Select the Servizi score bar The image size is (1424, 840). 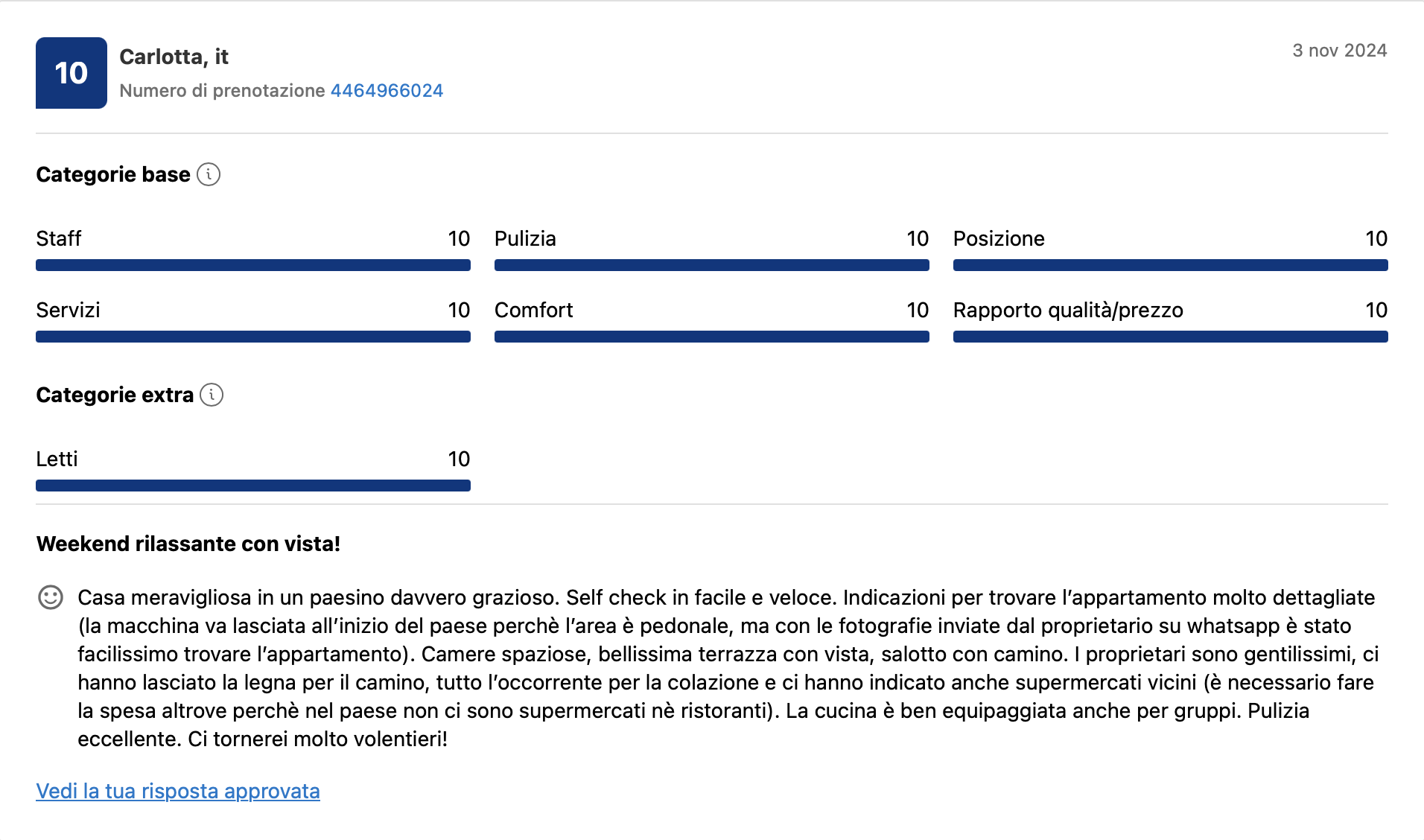[x=252, y=336]
